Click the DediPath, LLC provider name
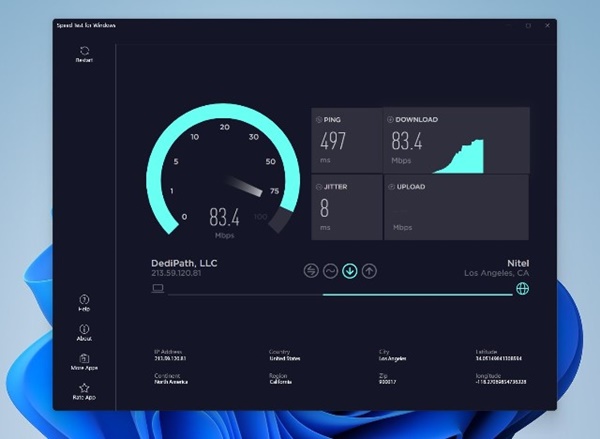This screenshot has width=600, height=439. click(x=184, y=263)
